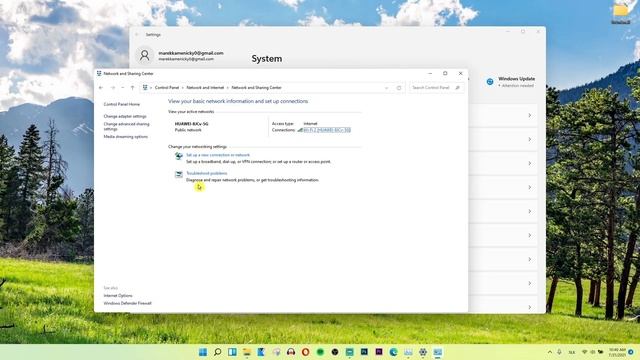Focus the Search Control Panel box
The image size is (640, 360).
(436, 88)
